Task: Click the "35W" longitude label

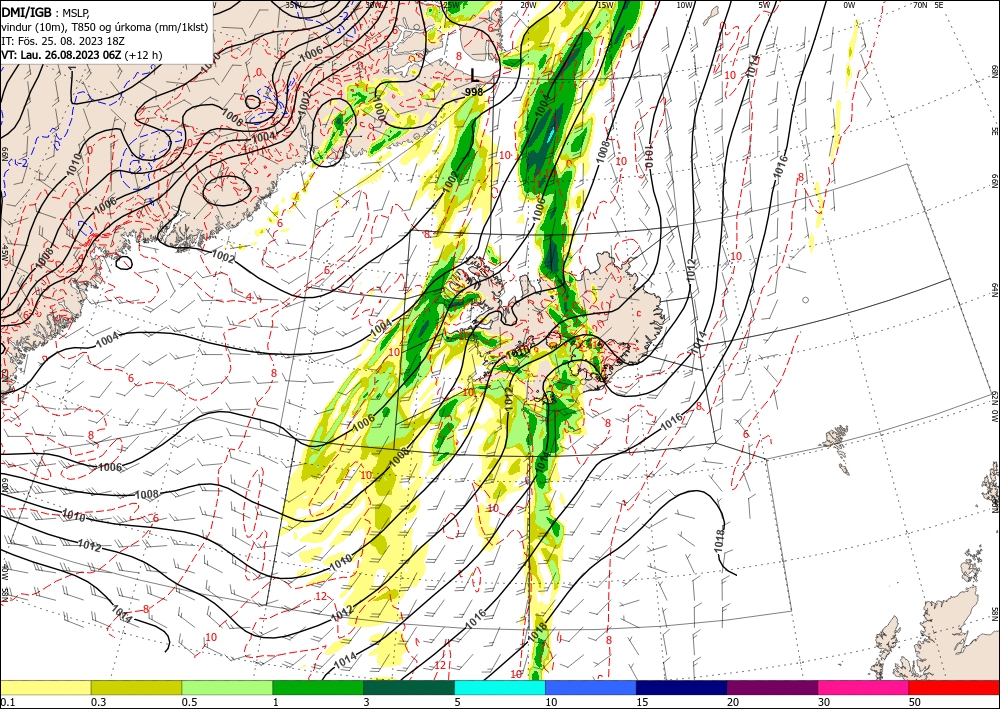Action: (293, 5)
